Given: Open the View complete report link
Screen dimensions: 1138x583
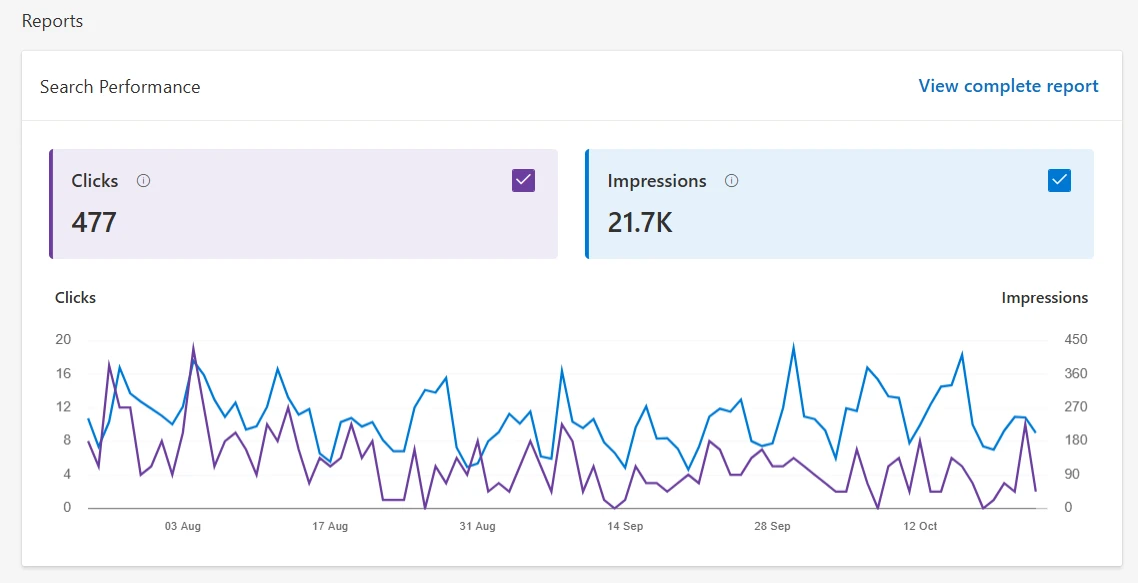Looking at the screenshot, I should 1008,86.
